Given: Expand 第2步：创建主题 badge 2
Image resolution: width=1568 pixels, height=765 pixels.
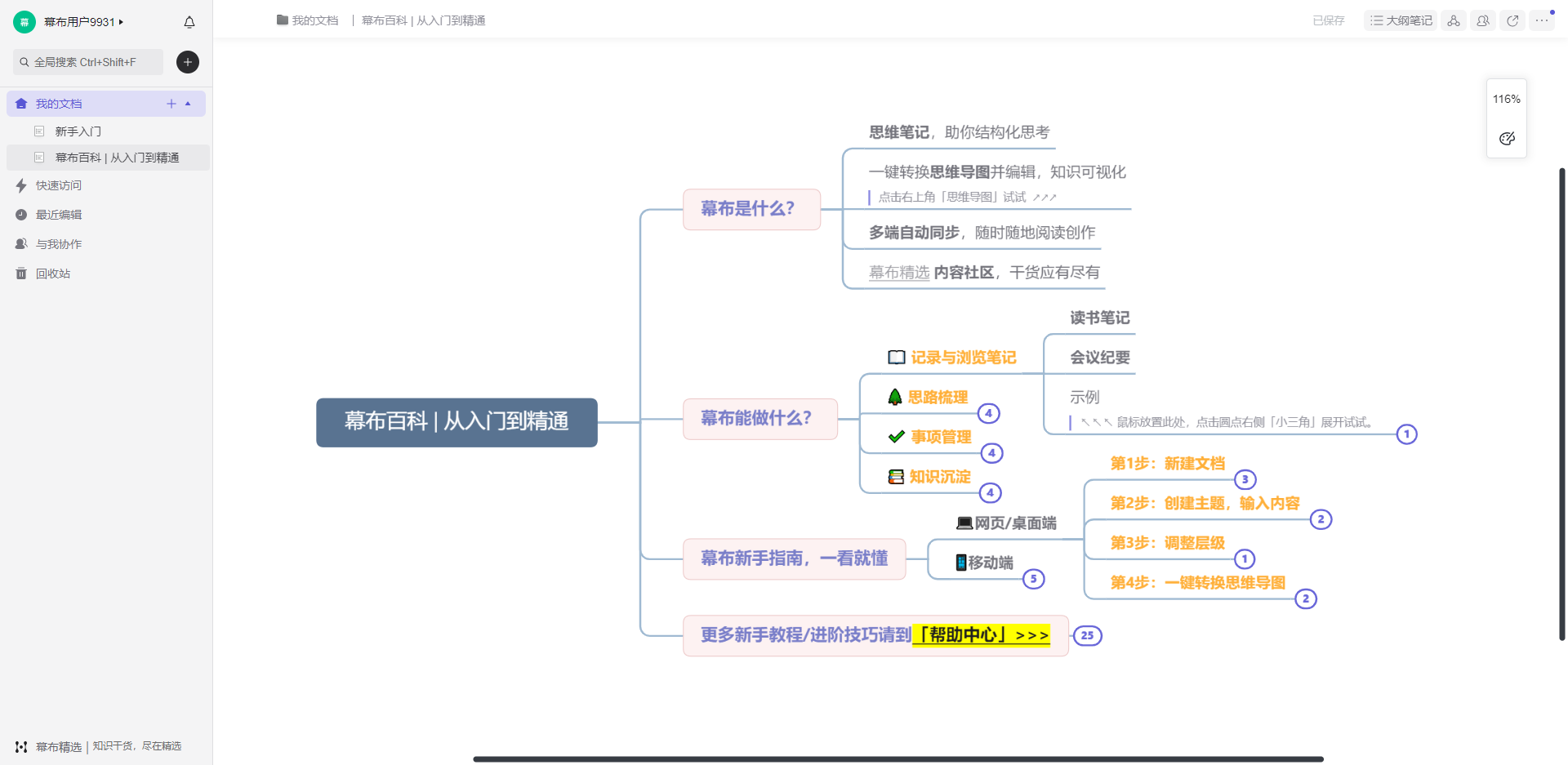Looking at the screenshot, I should [1321, 519].
